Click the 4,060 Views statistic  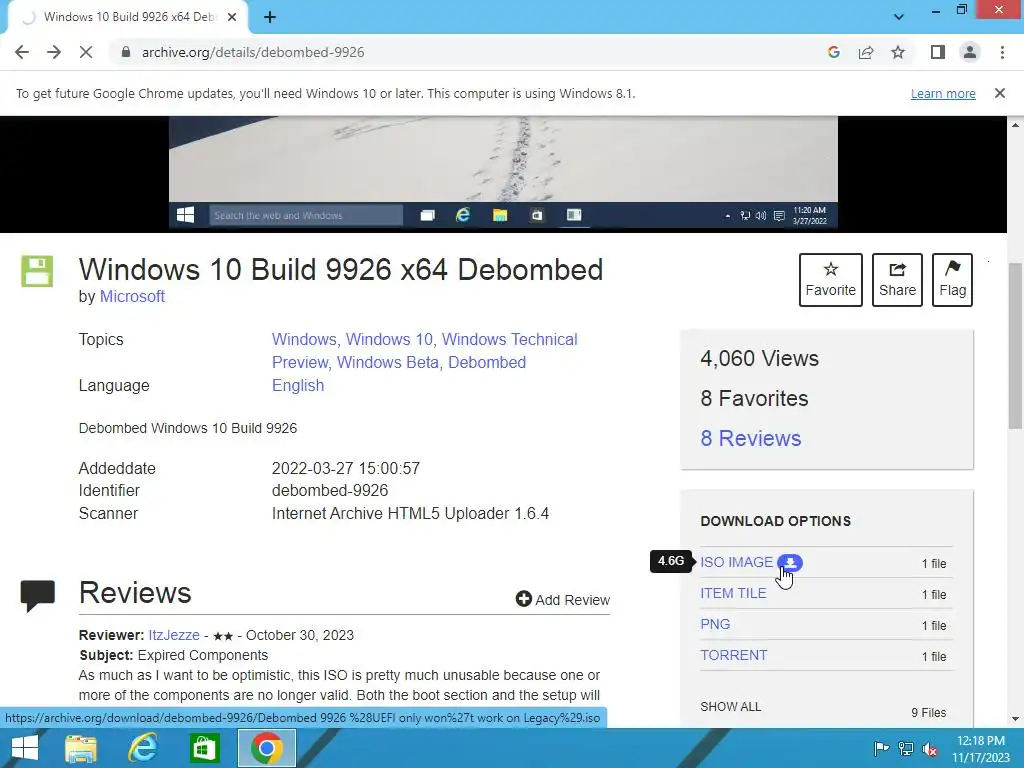tap(759, 359)
